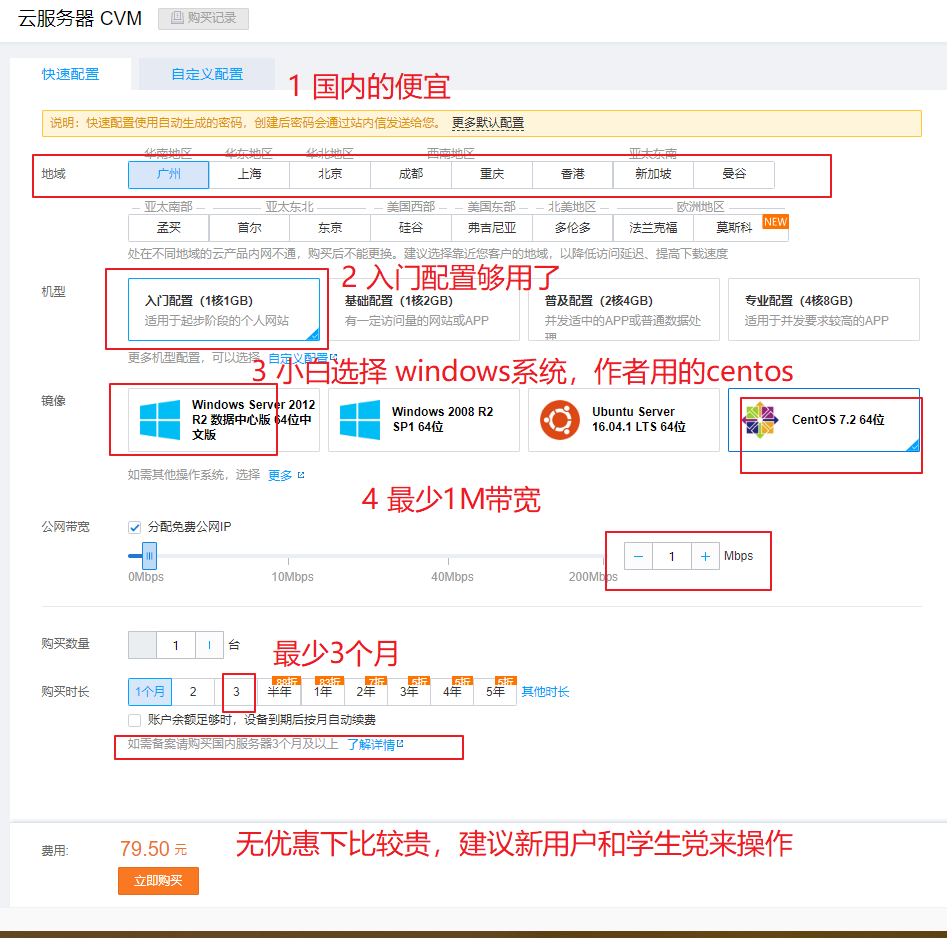Decrease bandwidth with the minus button
Image resolution: width=947 pixels, height=938 pixels.
[x=638, y=556]
